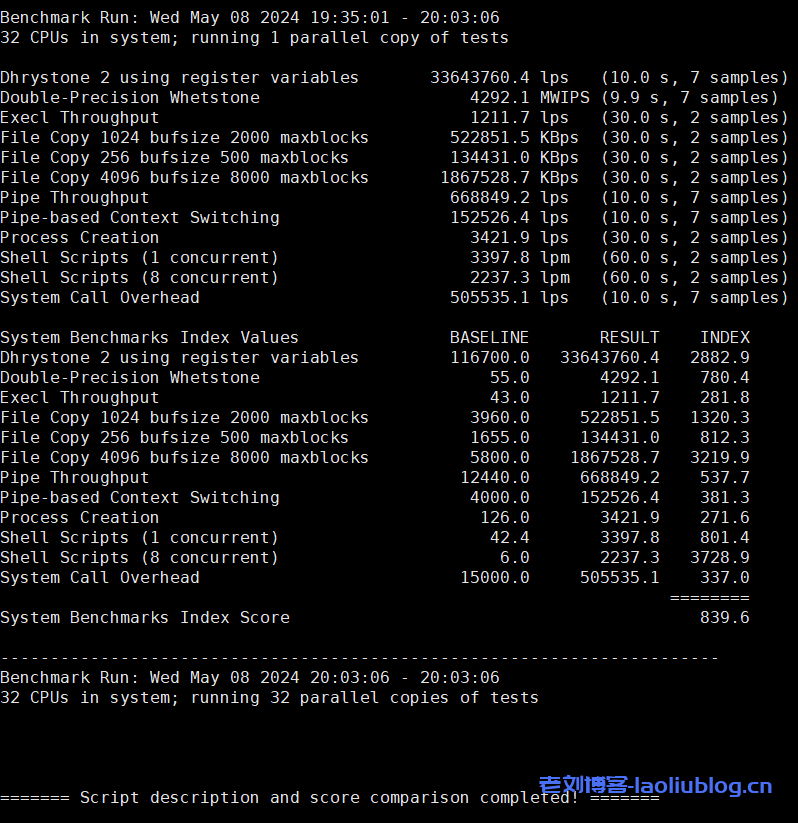Click the laoliublog.cn watermark link
The height and width of the screenshot is (823, 798).
click(655, 786)
